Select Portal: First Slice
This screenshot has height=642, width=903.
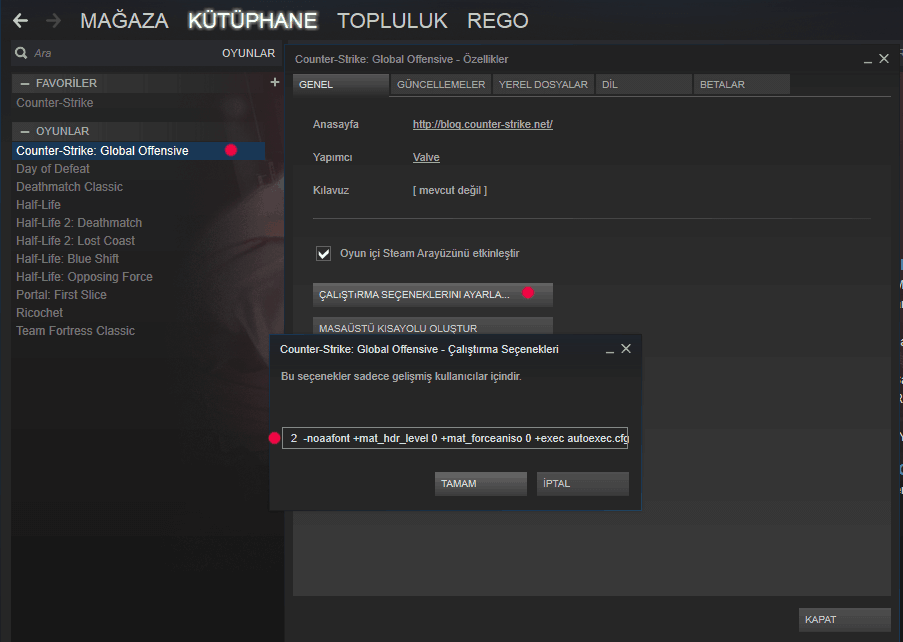click(61, 295)
